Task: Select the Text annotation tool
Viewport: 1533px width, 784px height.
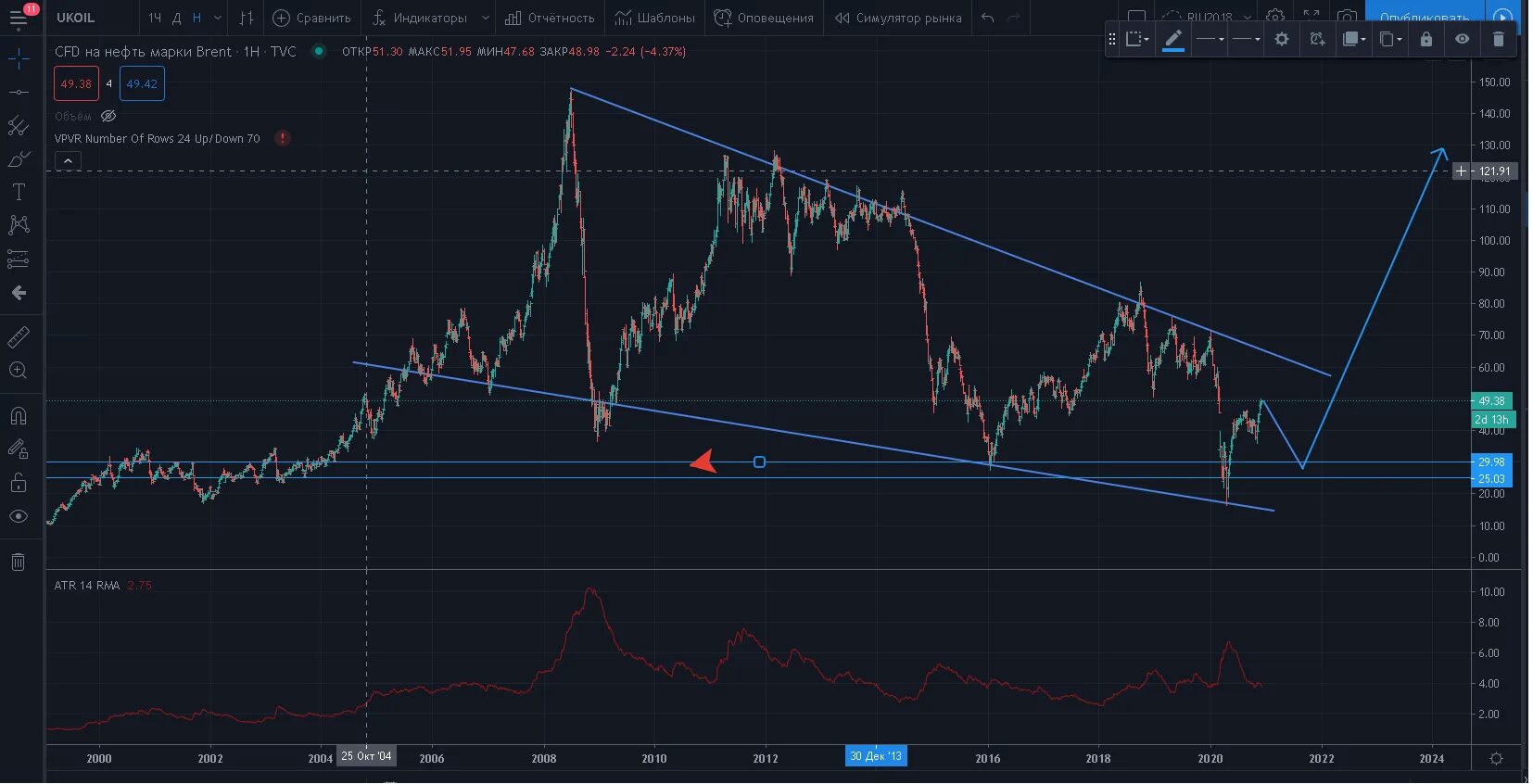Action: pos(19,192)
